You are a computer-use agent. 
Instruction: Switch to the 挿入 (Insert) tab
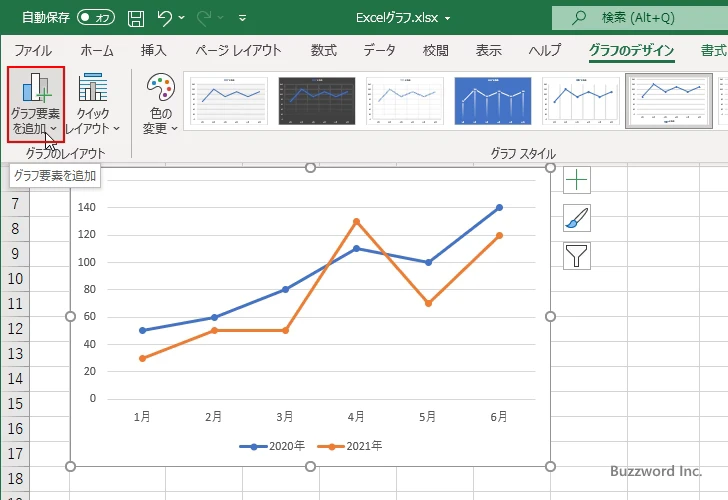(154, 50)
